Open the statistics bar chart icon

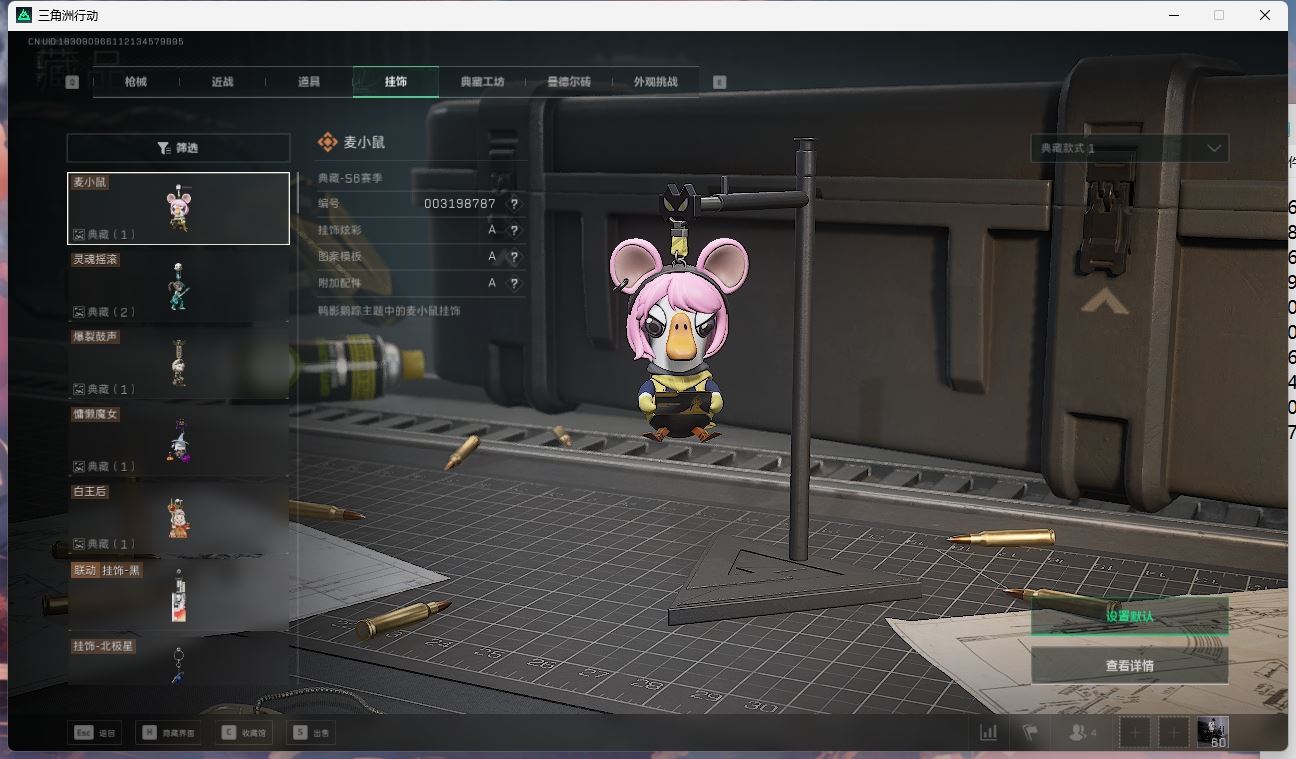[988, 733]
